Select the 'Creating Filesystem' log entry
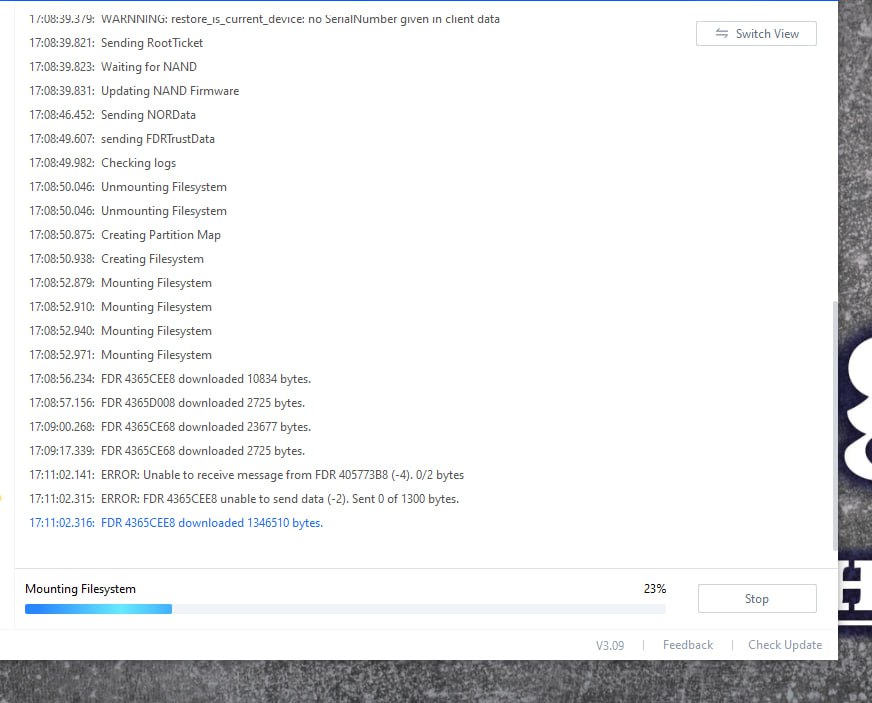Viewport: 872px width, 703px height. 116,259
